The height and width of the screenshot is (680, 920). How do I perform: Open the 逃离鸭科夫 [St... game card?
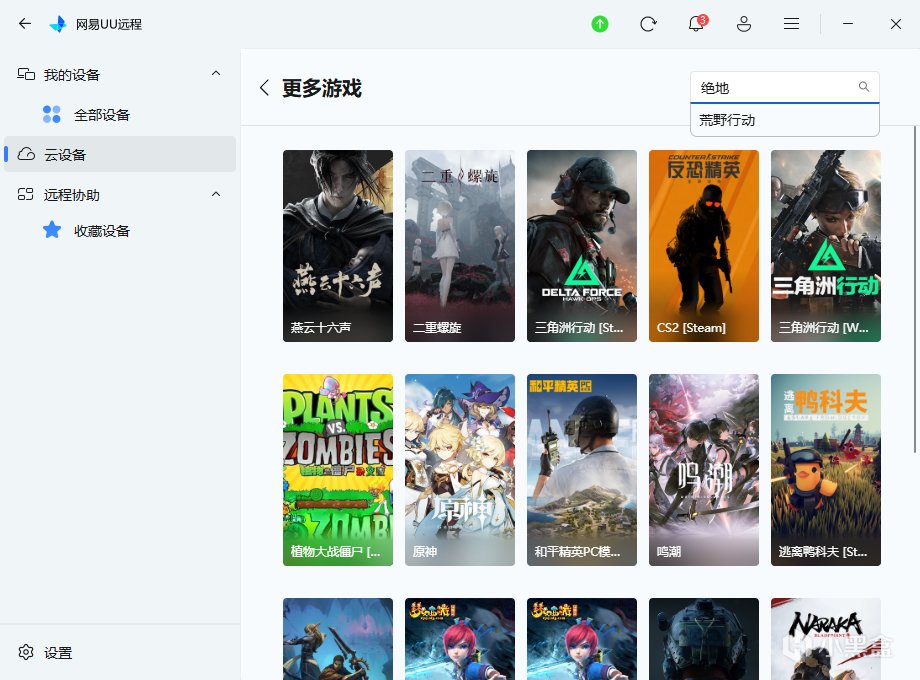tap(826, 470)
